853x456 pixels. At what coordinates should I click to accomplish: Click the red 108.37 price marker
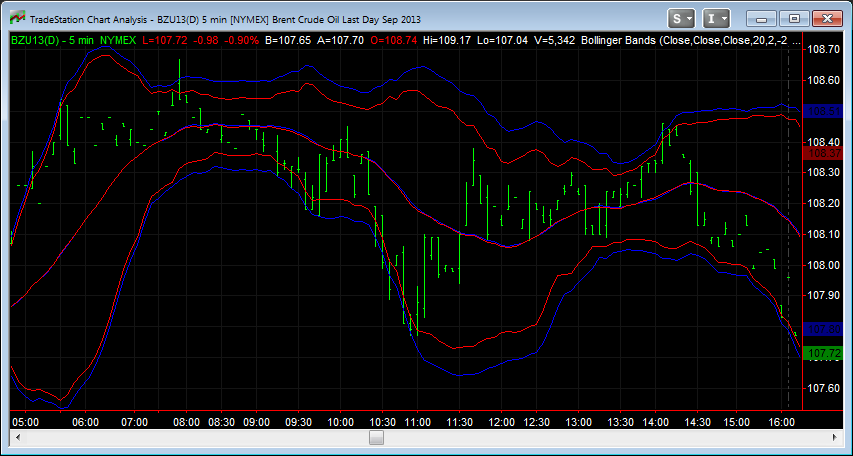pyautogui.click(x=825, y=153)
